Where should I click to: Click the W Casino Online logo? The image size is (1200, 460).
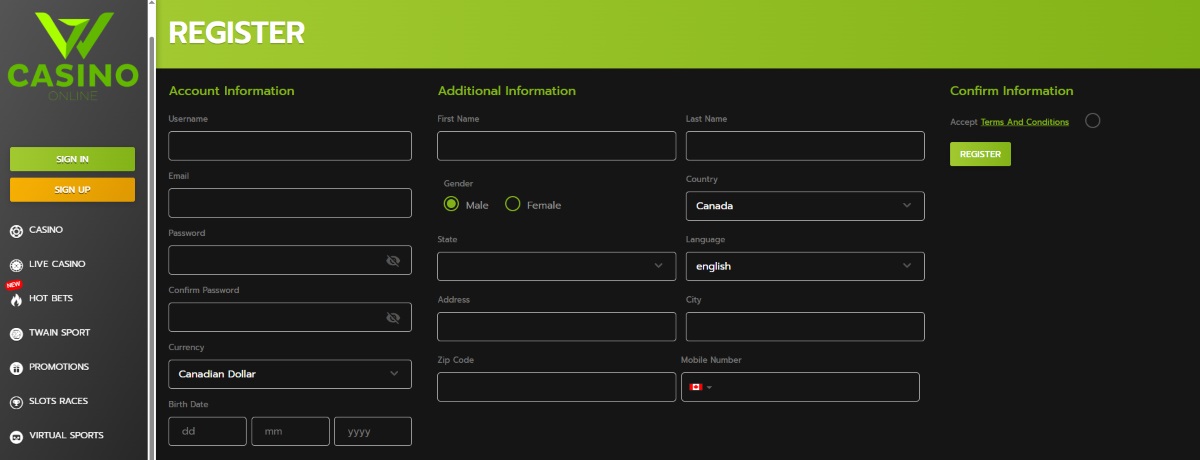tap(72, 56)
